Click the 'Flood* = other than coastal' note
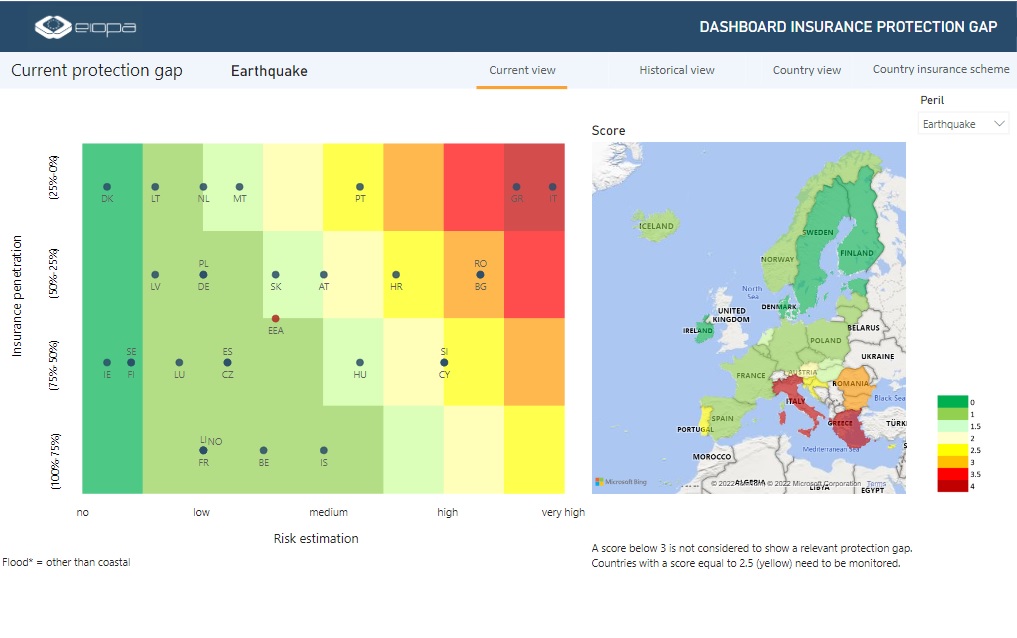Viewport: 1017px width, 638px height. (66, 562)
